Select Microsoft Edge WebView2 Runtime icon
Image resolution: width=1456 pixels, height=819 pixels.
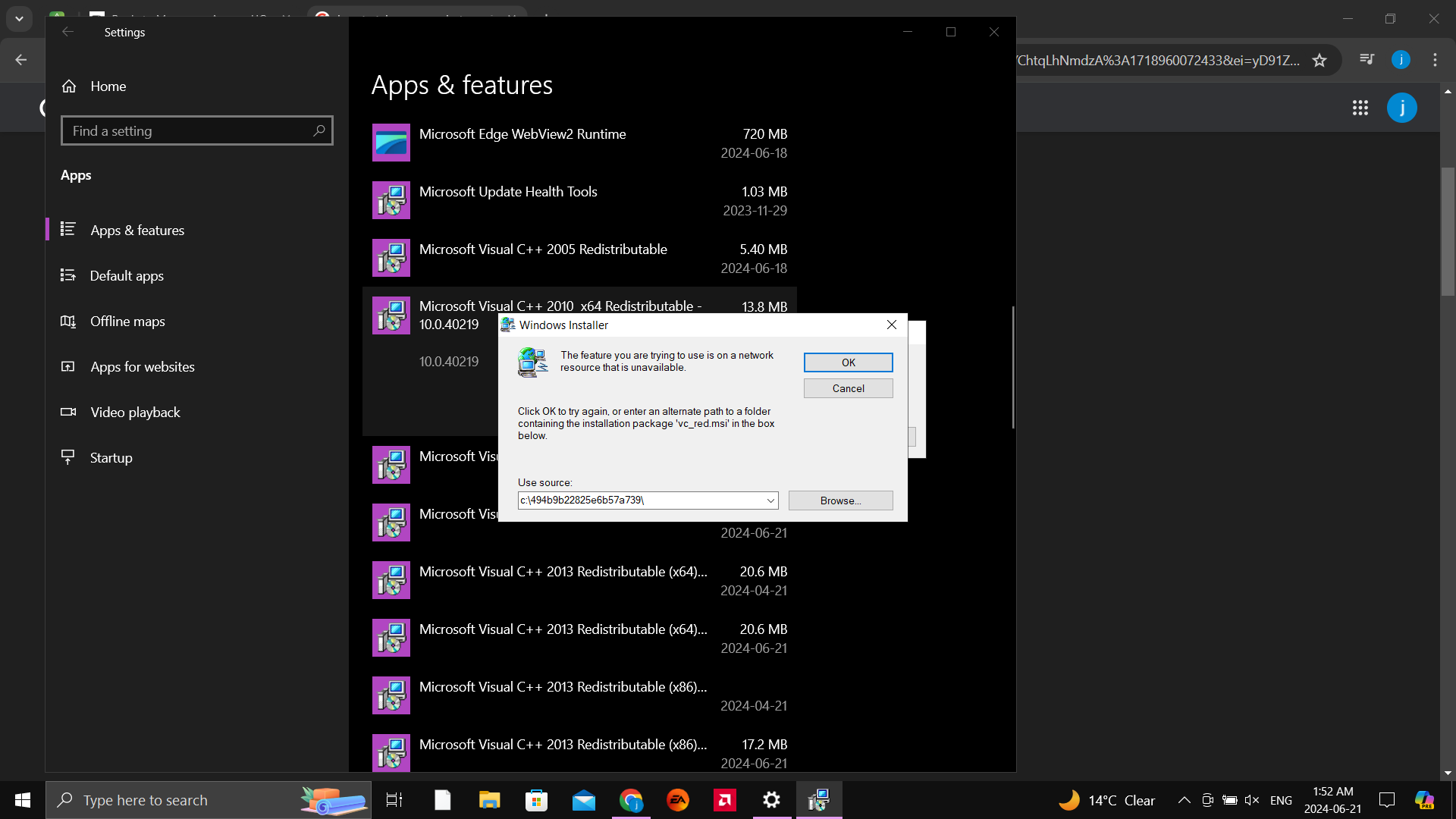(391, 143)
